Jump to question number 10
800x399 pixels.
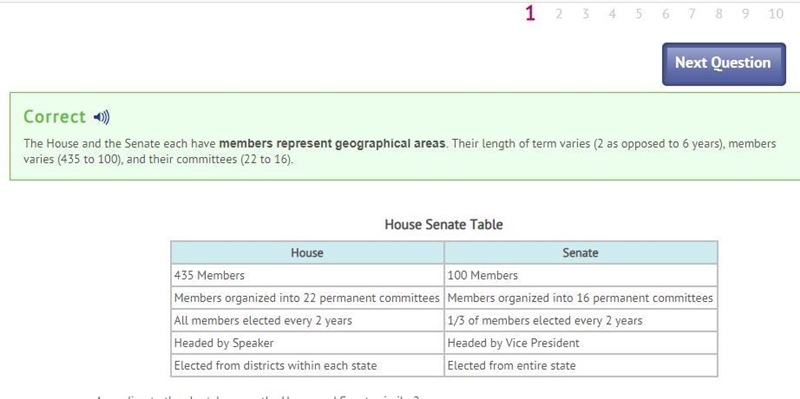[x=776, y=14]
